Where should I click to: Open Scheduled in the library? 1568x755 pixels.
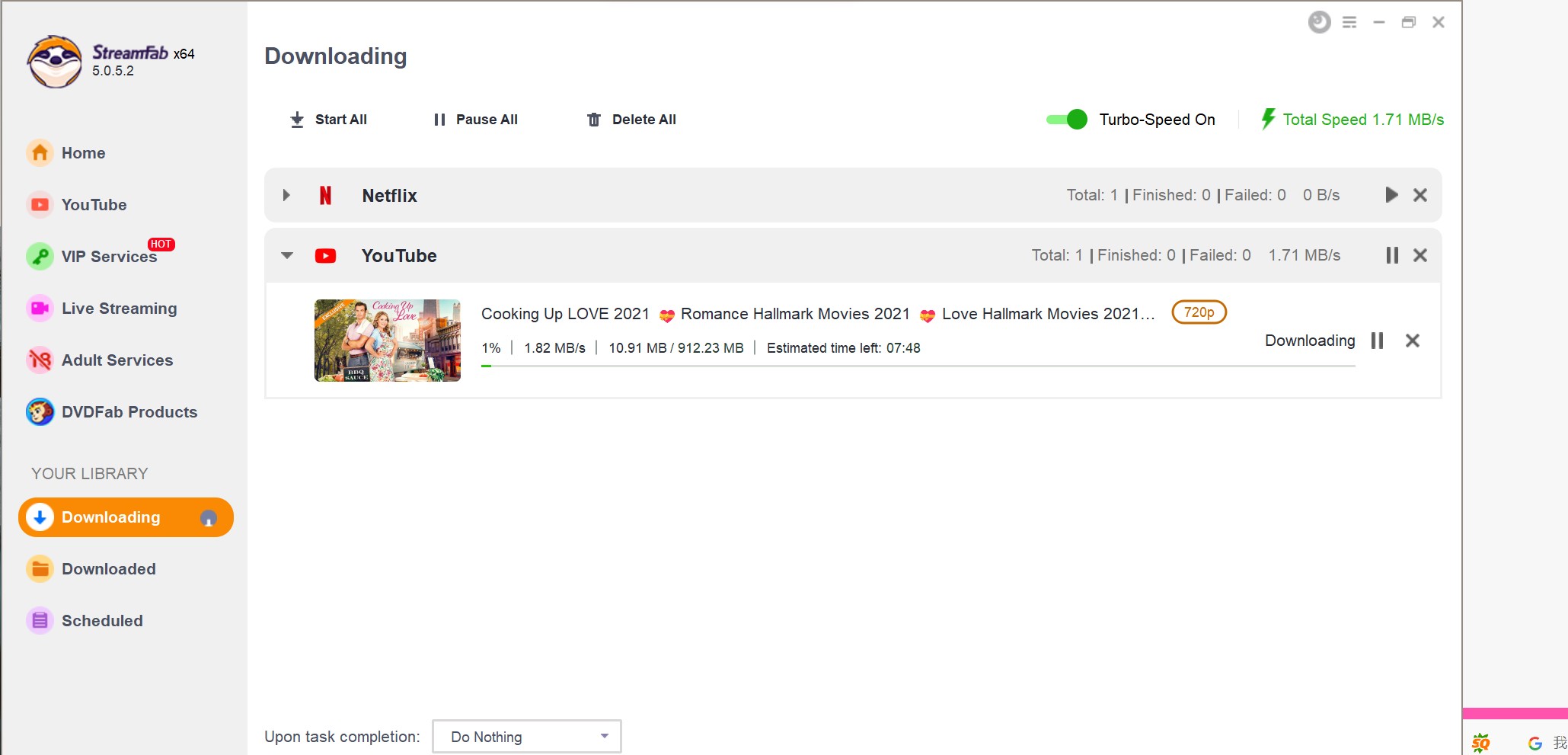click(x=102, y=621)
